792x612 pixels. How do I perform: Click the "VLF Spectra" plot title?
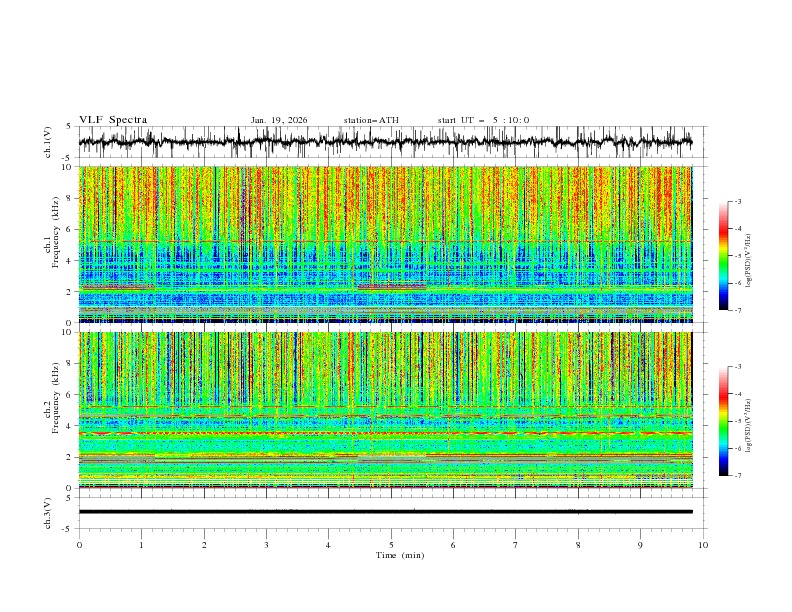click(x=113, y=120)
